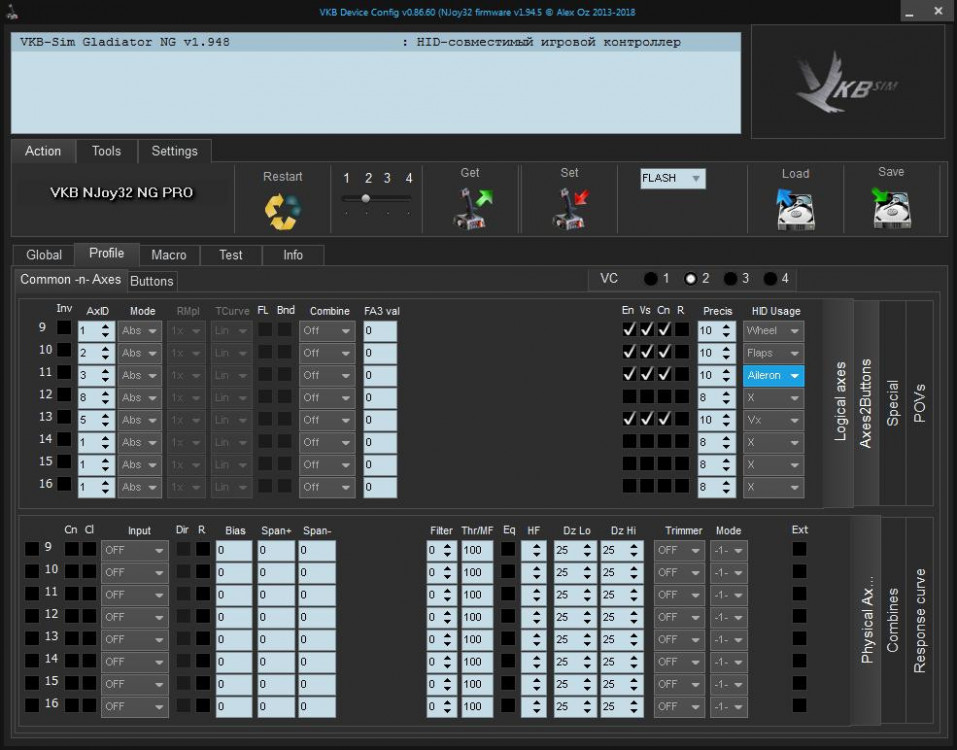
Task: Switch to the Macro tab
Action: pos(169,255)
